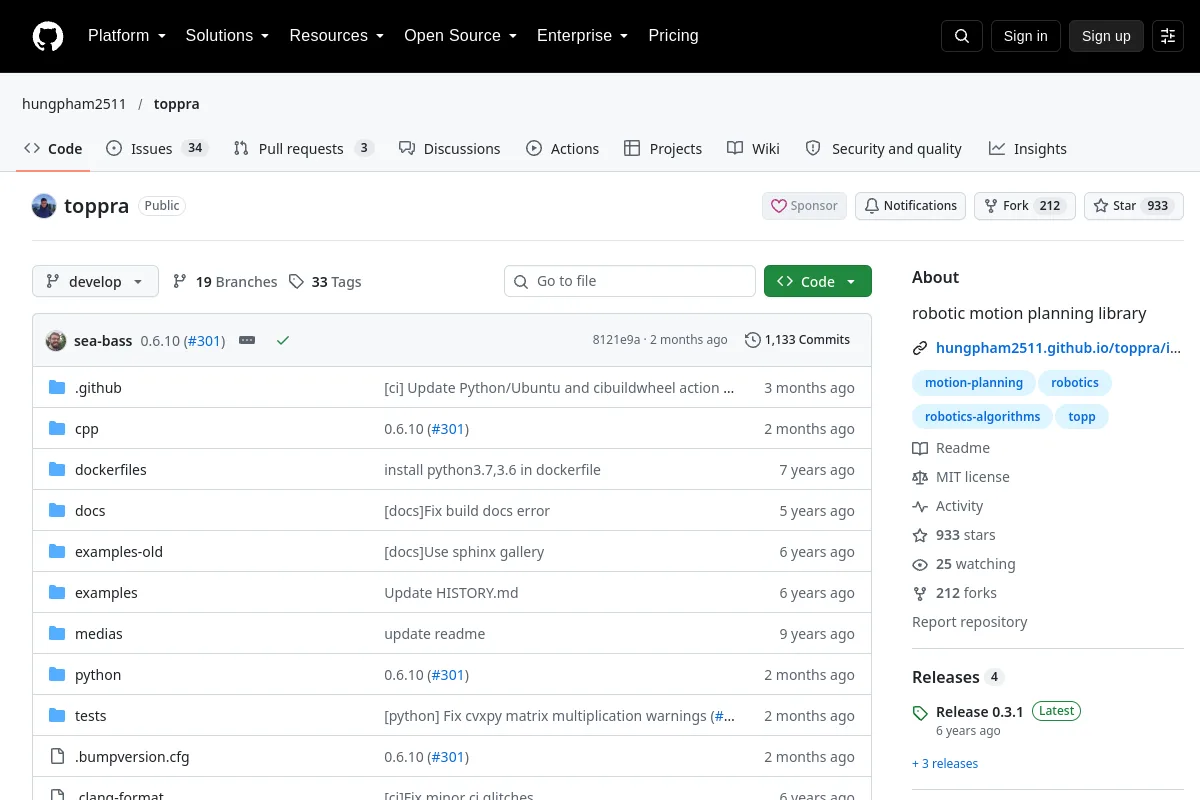Screen dimensions: 1200x800
Task: Select the robotics-algorithms topic tag
Action: coord(982,417)
